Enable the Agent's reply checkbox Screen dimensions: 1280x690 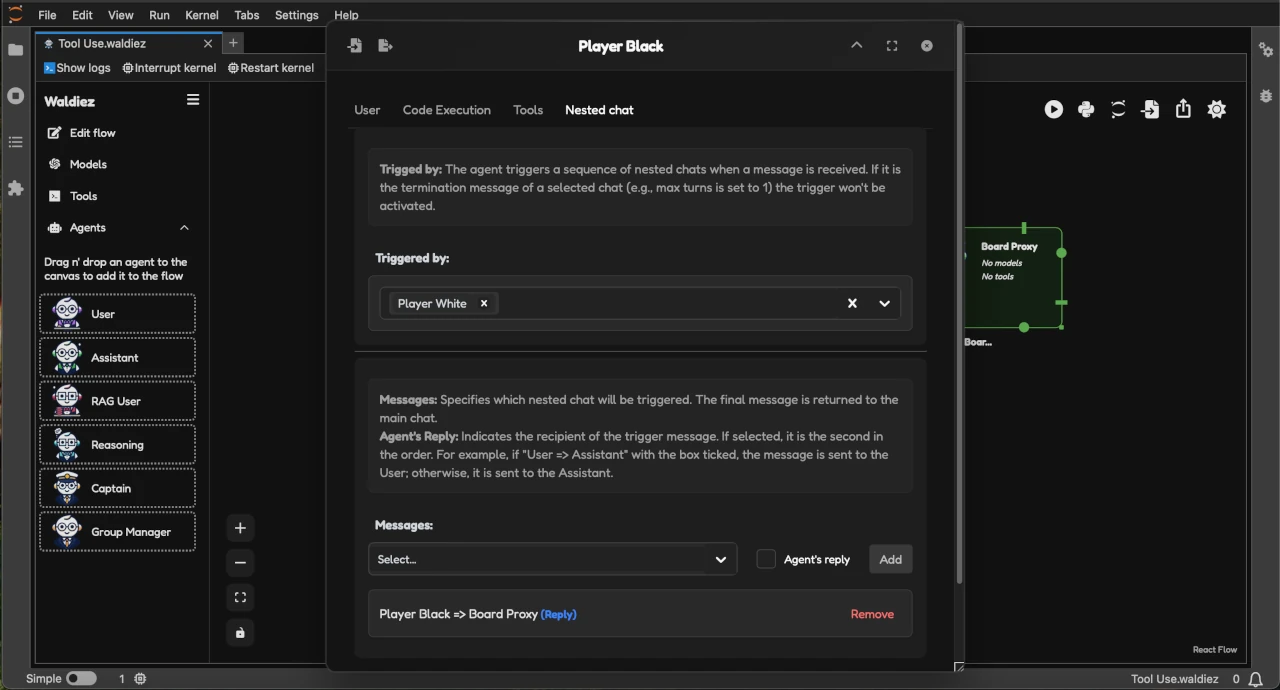click(x=766, y=559)
